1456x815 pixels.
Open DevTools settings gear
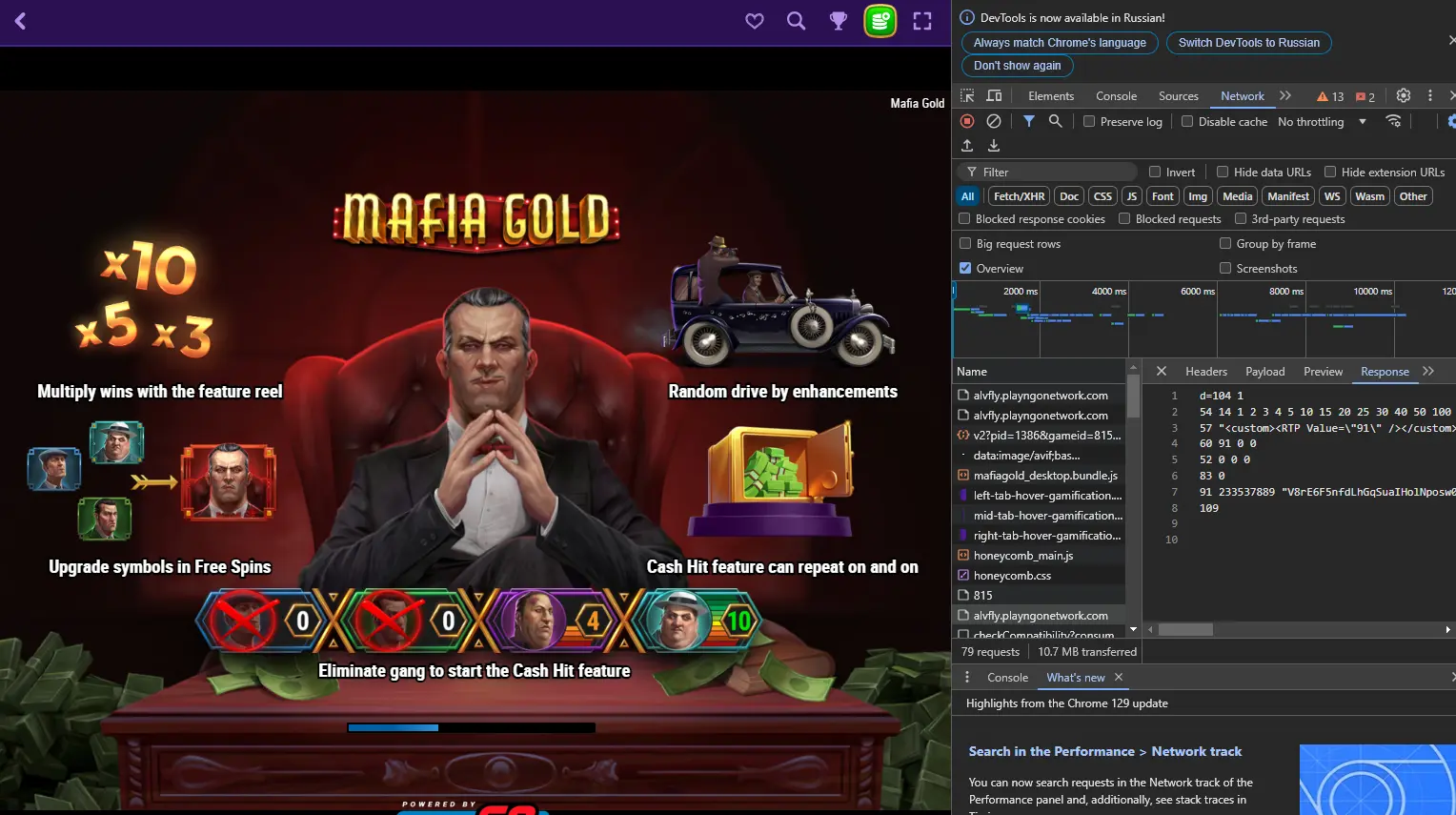point(1404,95)
